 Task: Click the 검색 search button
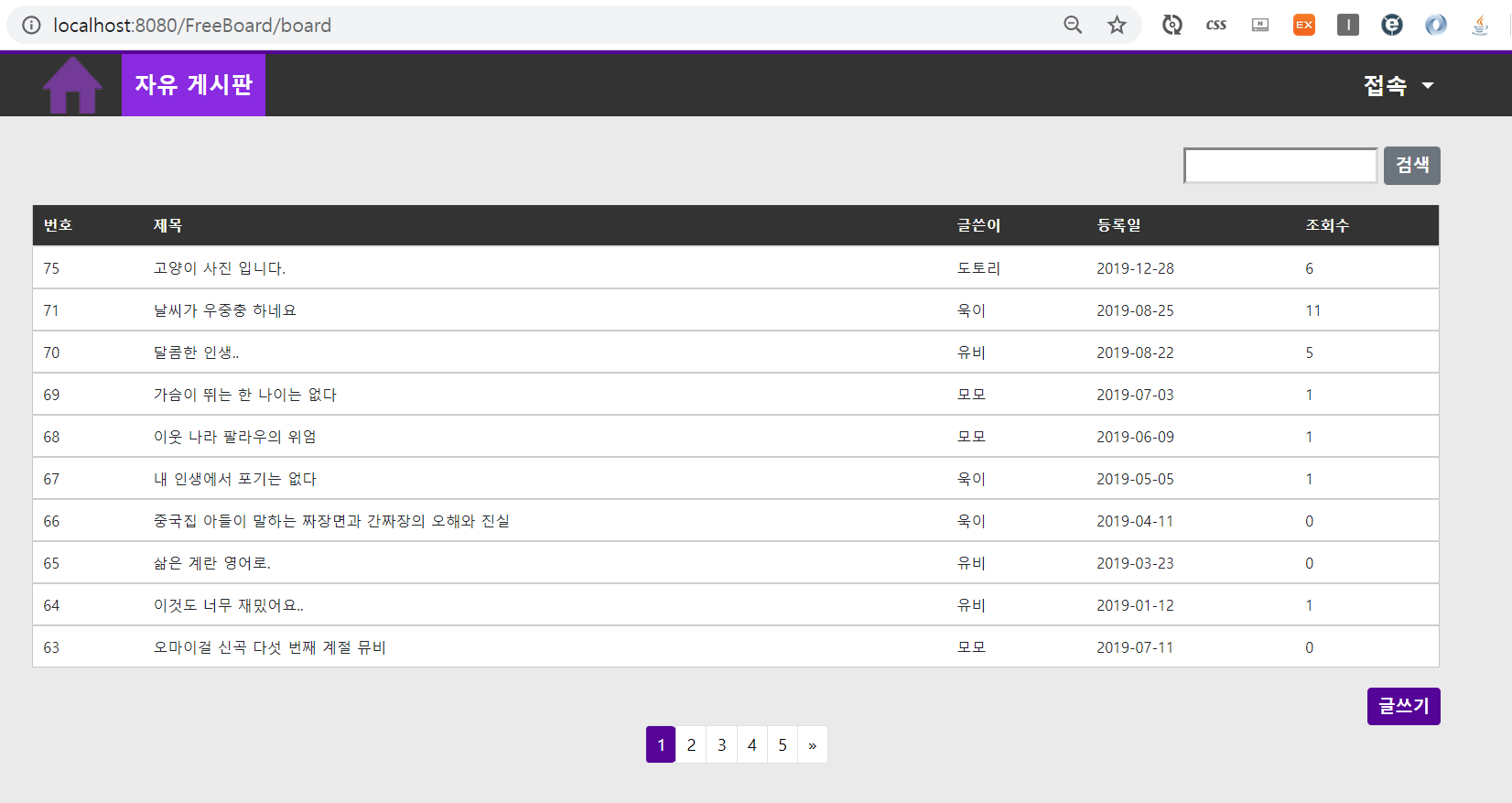click(x=1411, y=166)
